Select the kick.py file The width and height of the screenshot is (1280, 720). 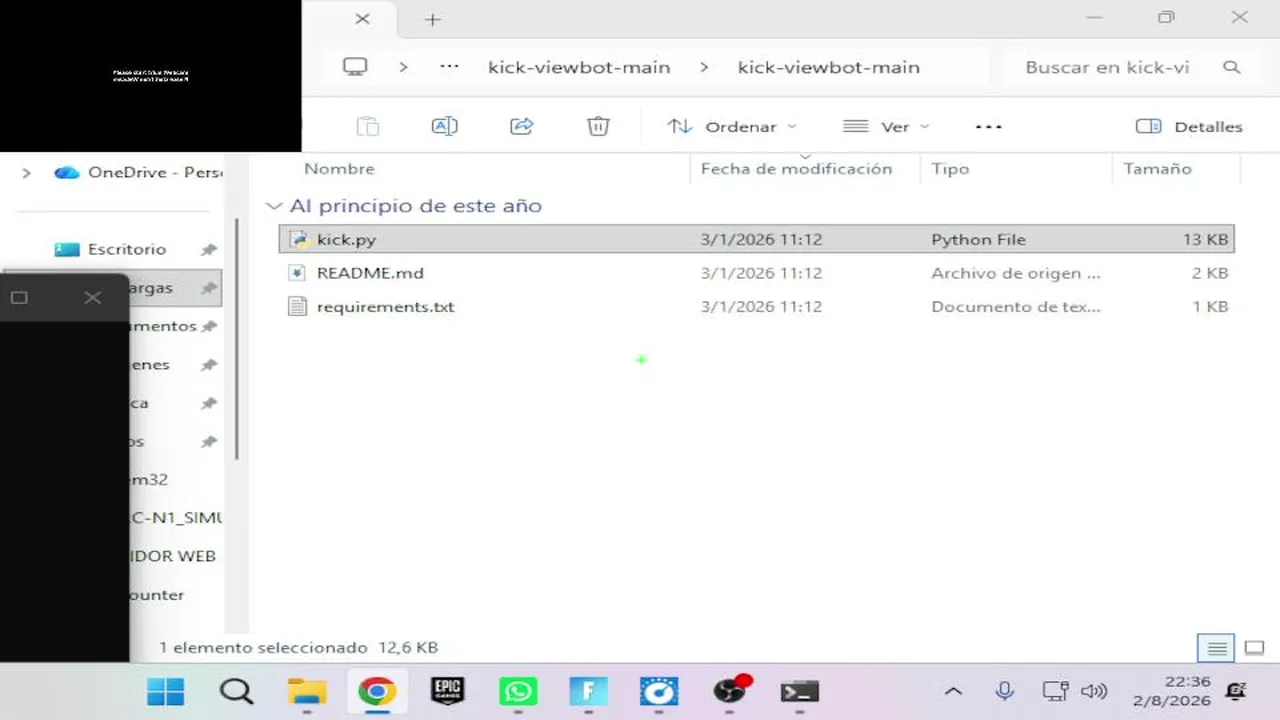click(x=756, y=239)
